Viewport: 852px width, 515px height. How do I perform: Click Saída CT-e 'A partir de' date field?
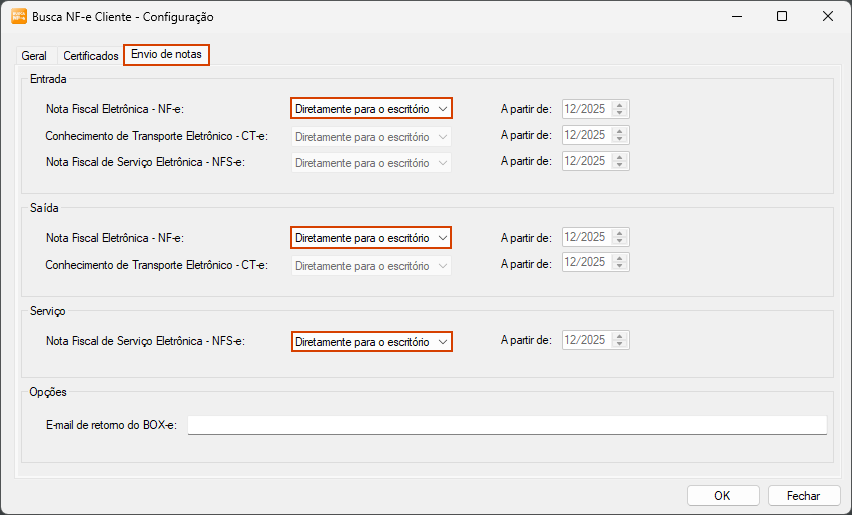point(587,261)
